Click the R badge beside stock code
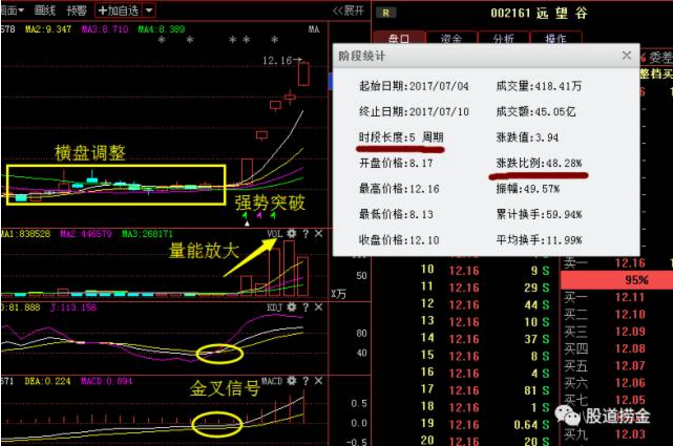Screen dimensions: 673x447 pos(388,13)
